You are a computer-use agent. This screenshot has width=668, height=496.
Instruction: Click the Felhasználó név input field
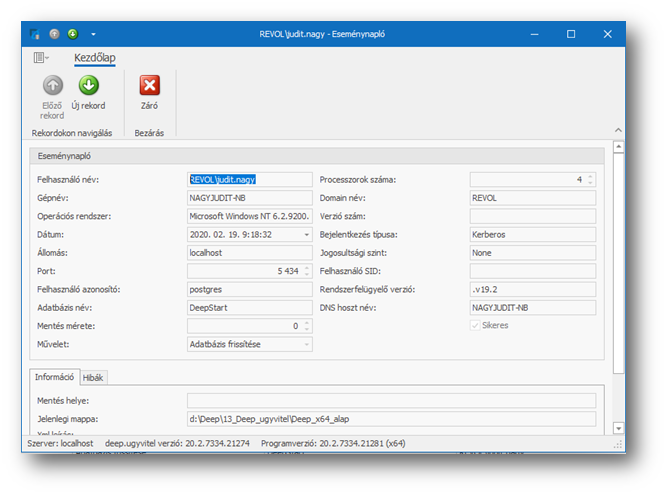[250, 180]
